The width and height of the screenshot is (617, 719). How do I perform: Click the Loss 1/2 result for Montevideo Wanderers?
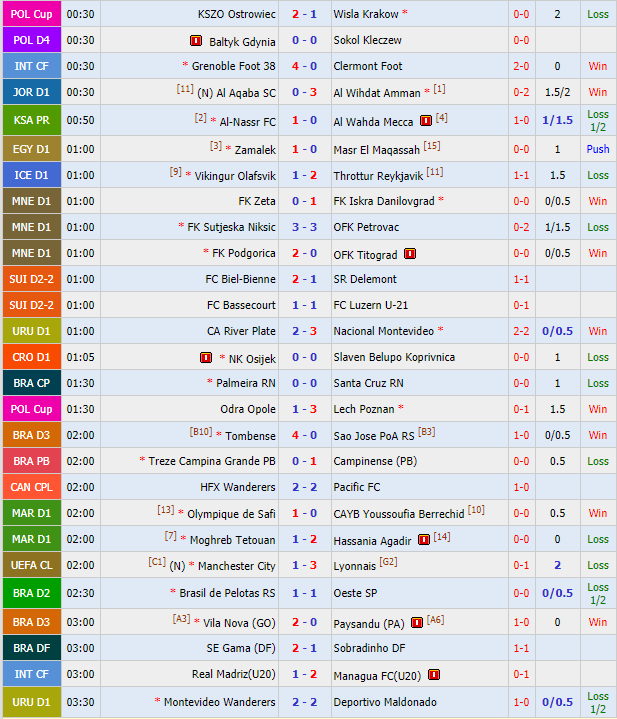(x=598, y=702)
